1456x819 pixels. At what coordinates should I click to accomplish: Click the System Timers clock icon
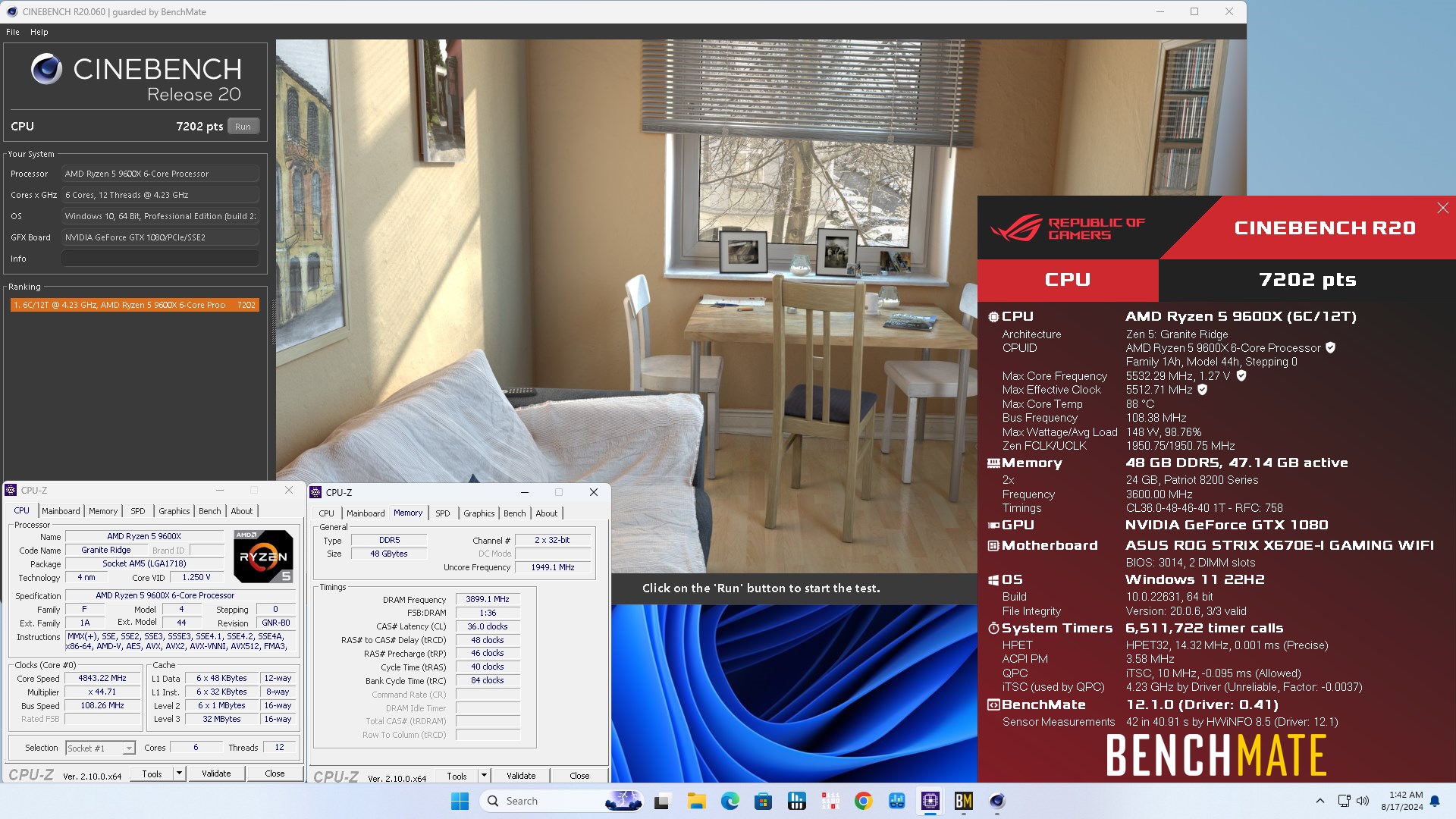tap(993, 628)
